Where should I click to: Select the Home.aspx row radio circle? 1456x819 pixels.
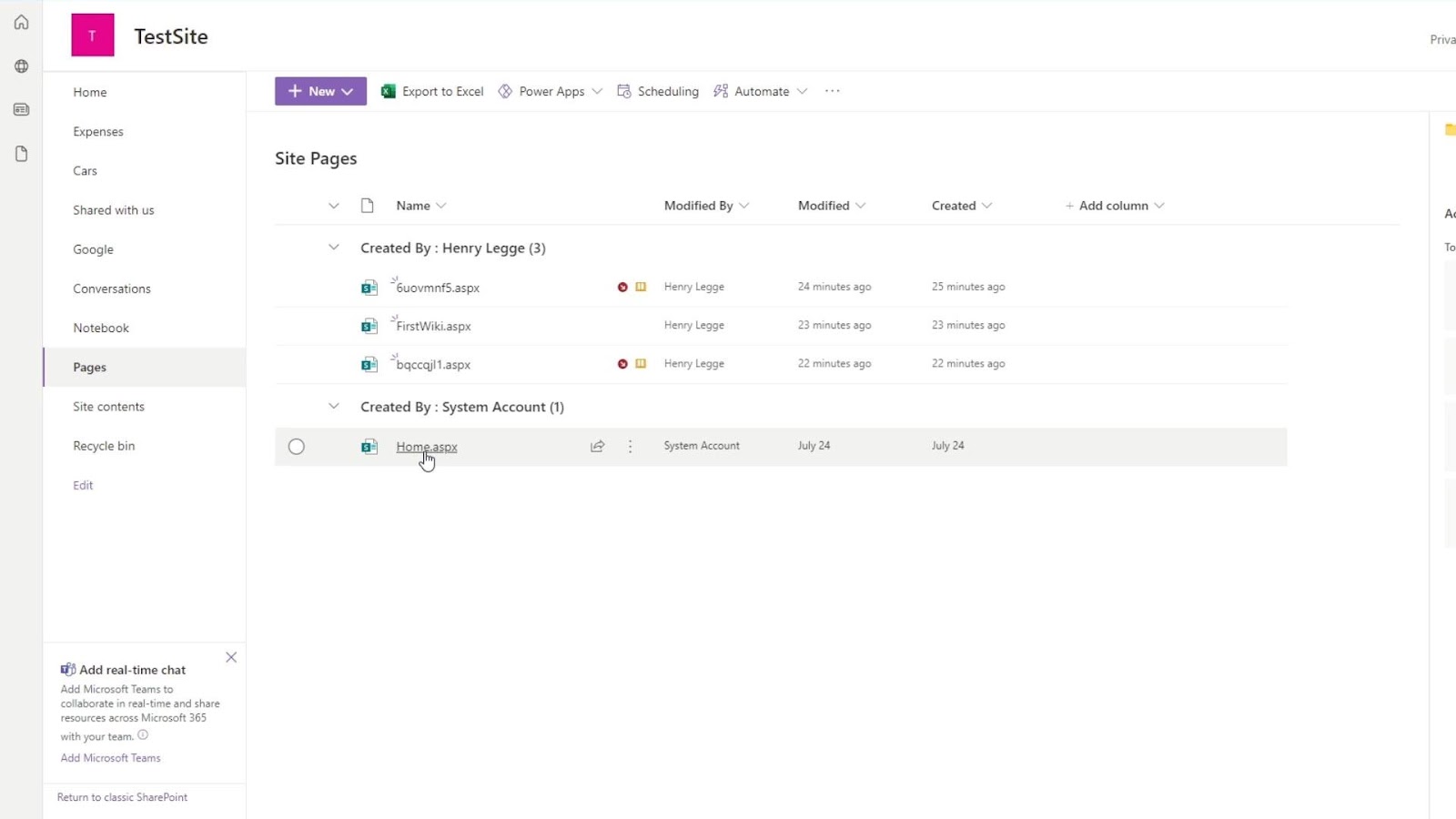coord(297,447)
